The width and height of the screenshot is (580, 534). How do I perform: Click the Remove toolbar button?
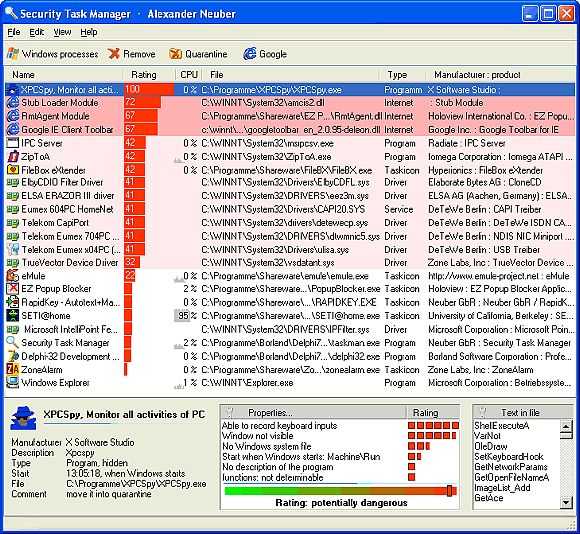[x=132, y=54]
